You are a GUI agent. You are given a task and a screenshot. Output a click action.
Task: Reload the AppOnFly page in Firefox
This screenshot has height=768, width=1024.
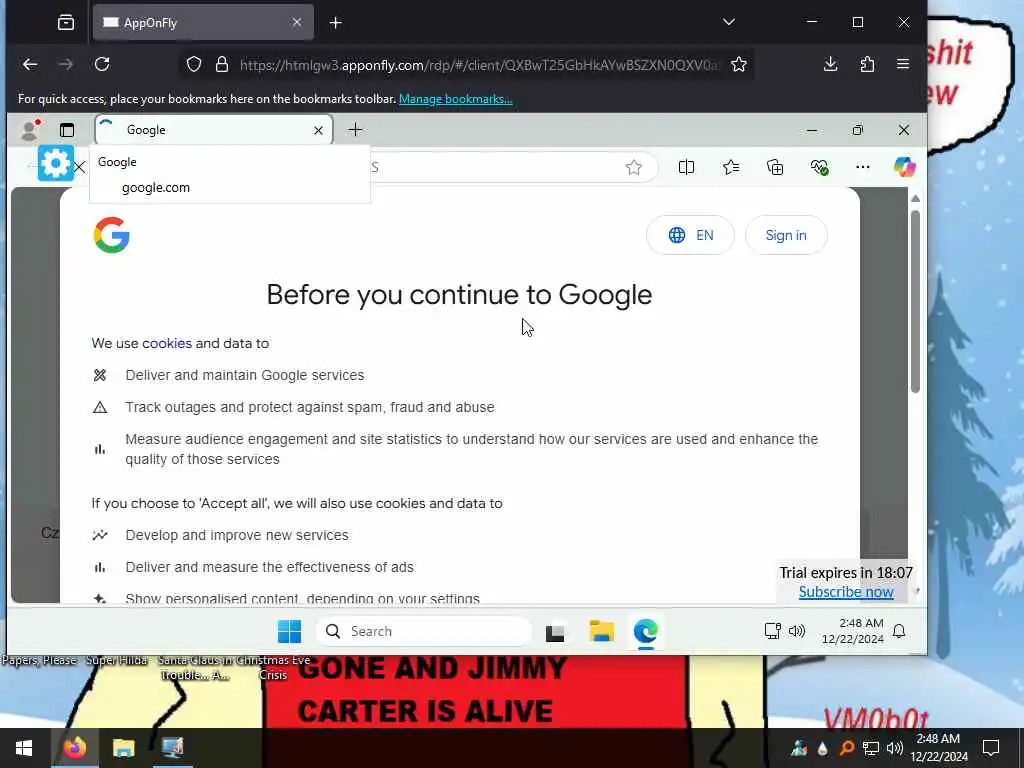[102, 64]
